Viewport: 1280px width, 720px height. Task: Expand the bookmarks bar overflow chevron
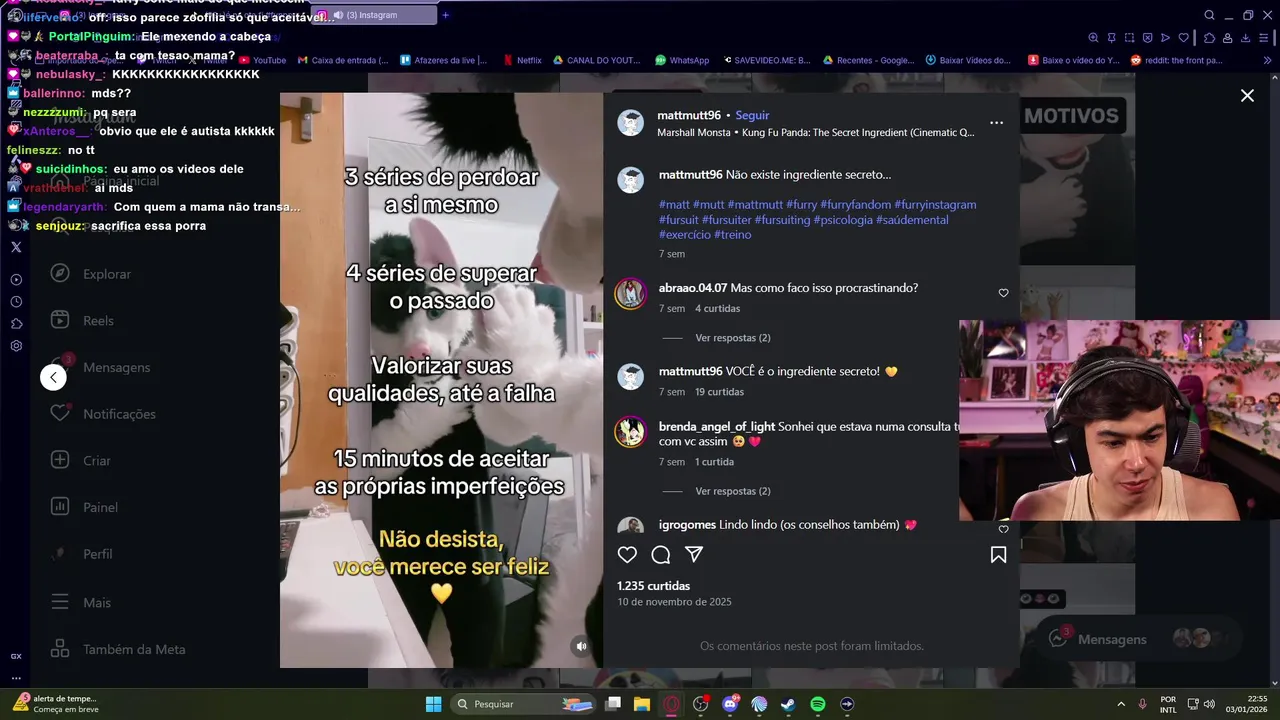click(1268, 60)
